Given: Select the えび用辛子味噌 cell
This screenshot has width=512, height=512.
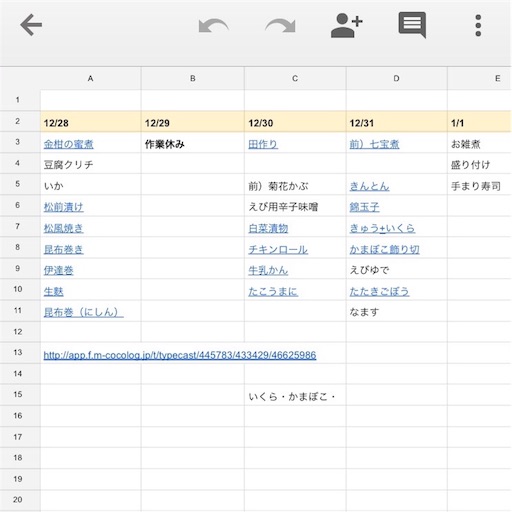Looking at the screenshot, I should coord(295,206).
